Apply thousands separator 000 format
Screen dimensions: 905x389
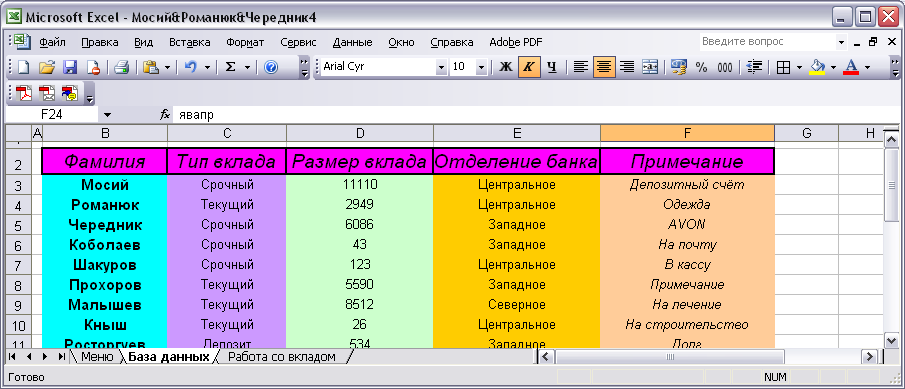click(725, 68)
